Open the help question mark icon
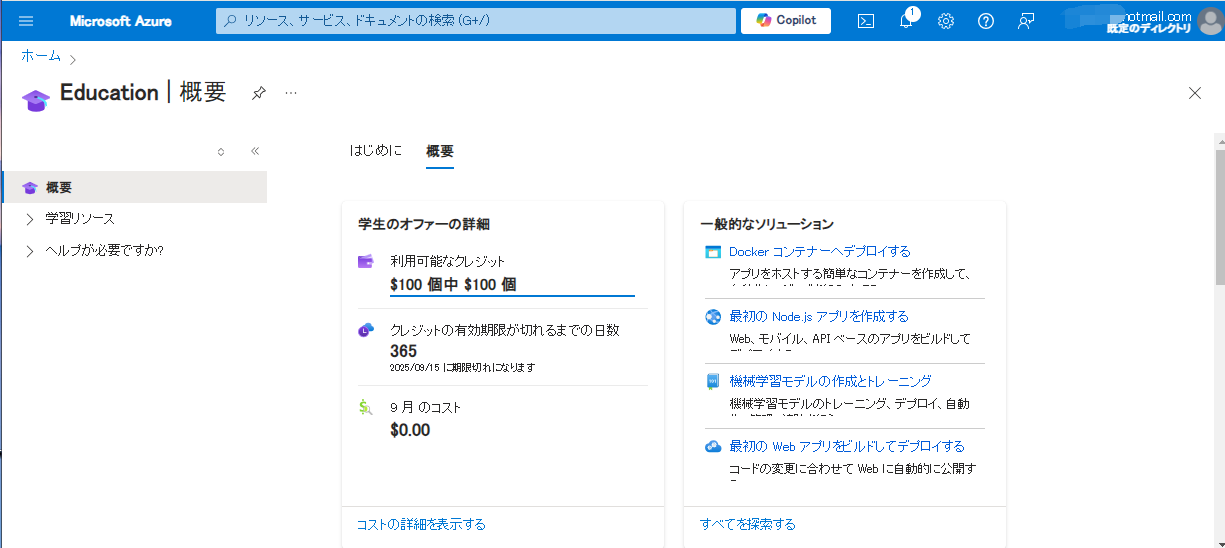1225x548 pixels. (986, 21)
